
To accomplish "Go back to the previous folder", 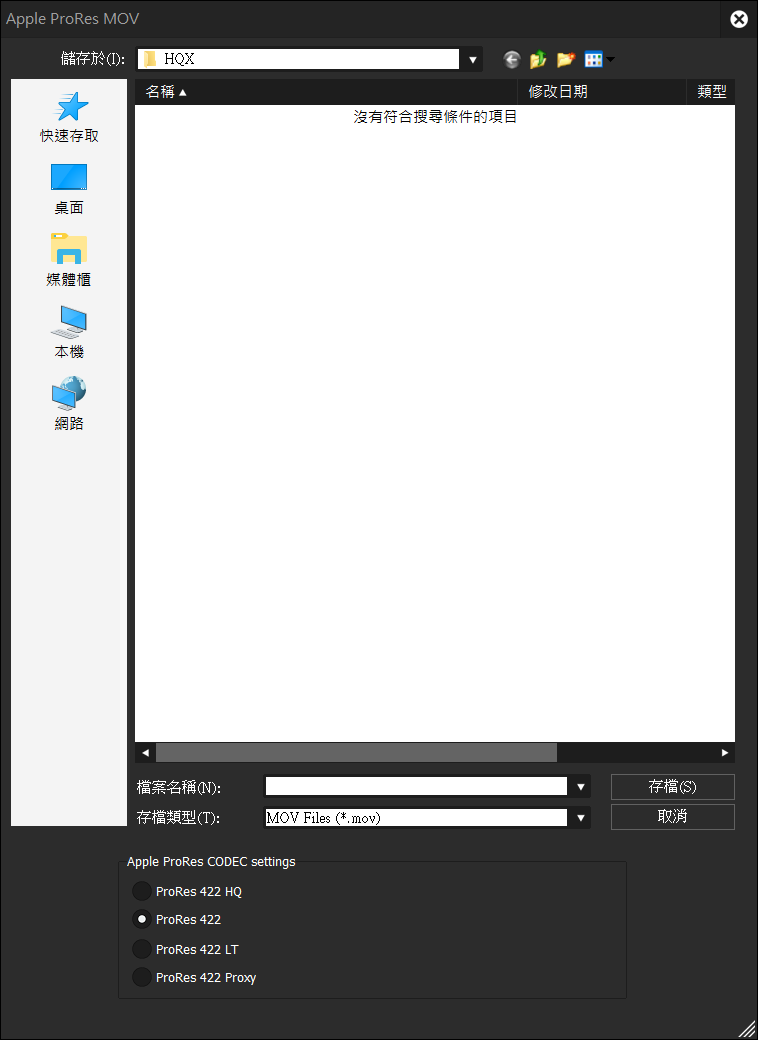I will point(511,60).
